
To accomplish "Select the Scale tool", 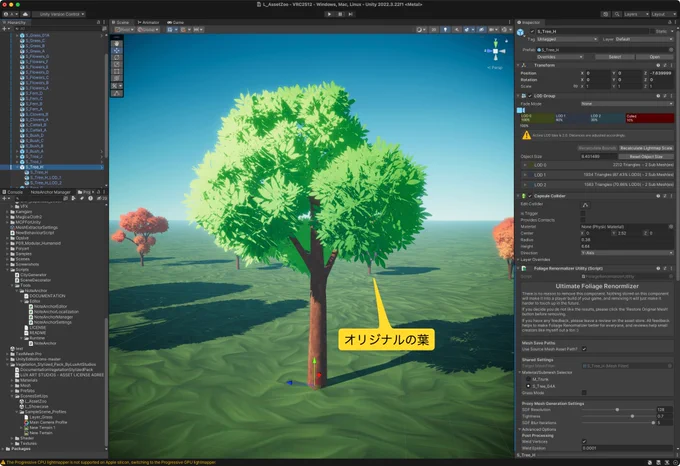I will pyautogui.click(x=116, y=64).
